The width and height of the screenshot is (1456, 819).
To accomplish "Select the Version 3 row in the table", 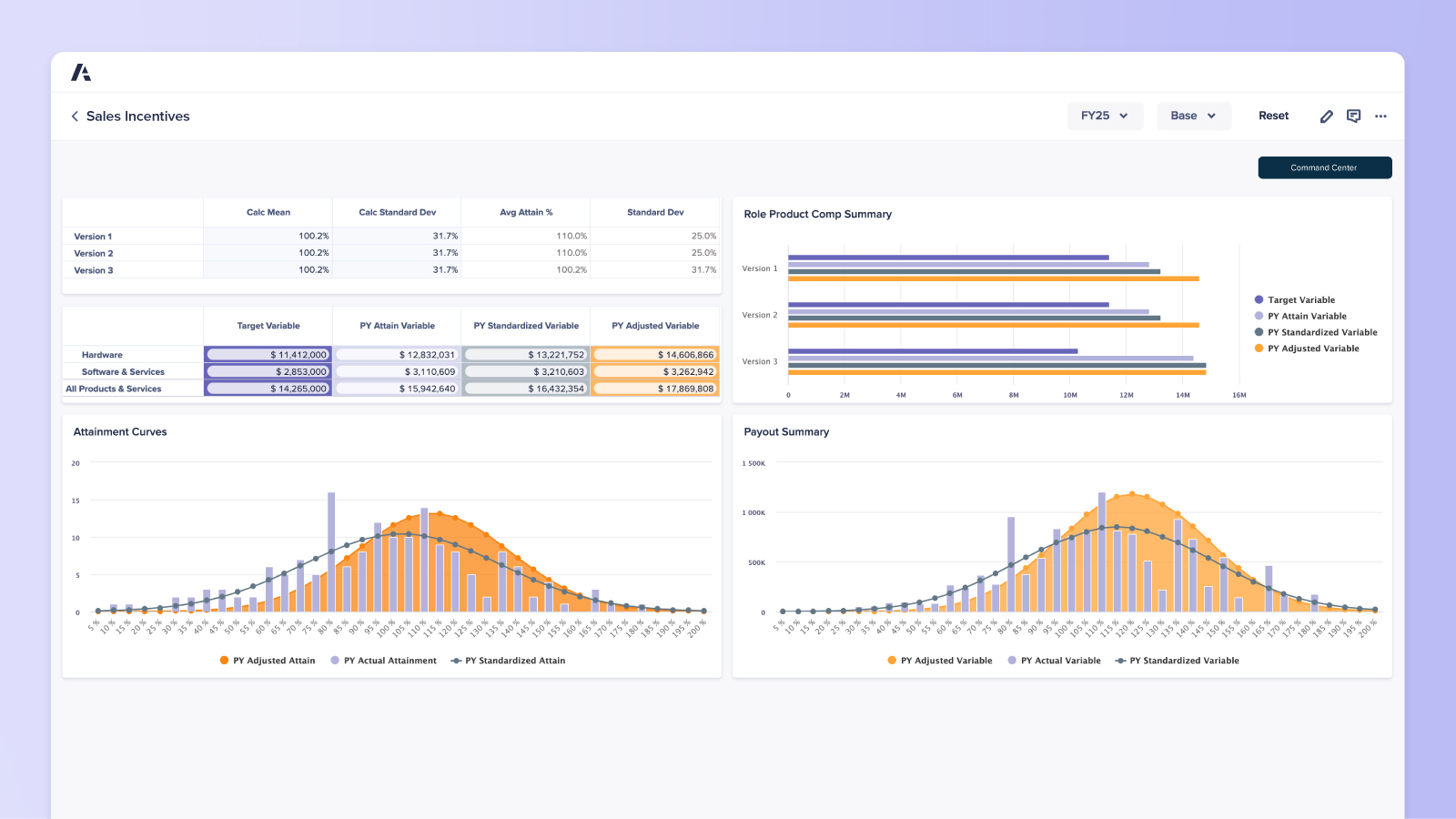I will click(93, 269).
